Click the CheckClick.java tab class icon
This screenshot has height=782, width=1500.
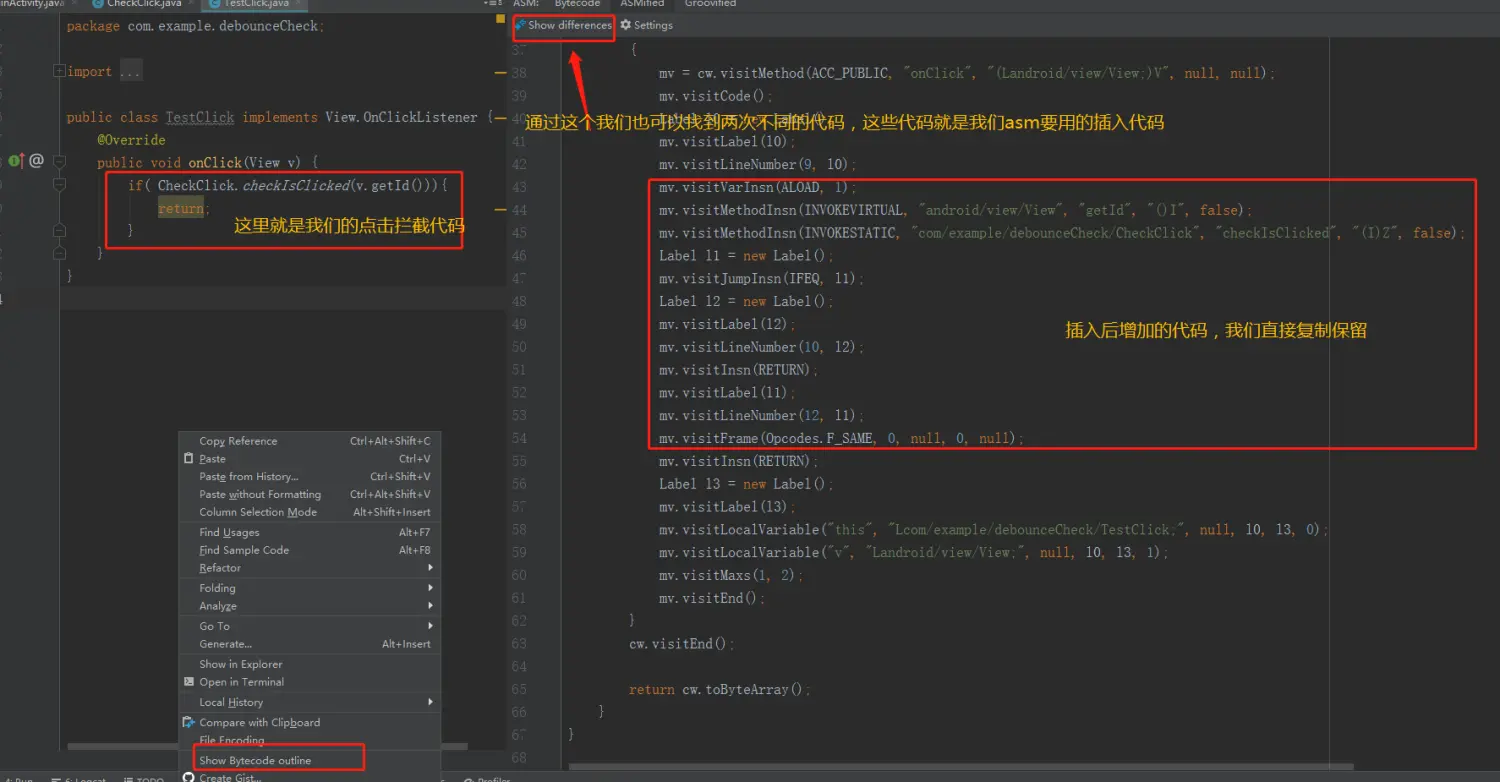(98, 4)
